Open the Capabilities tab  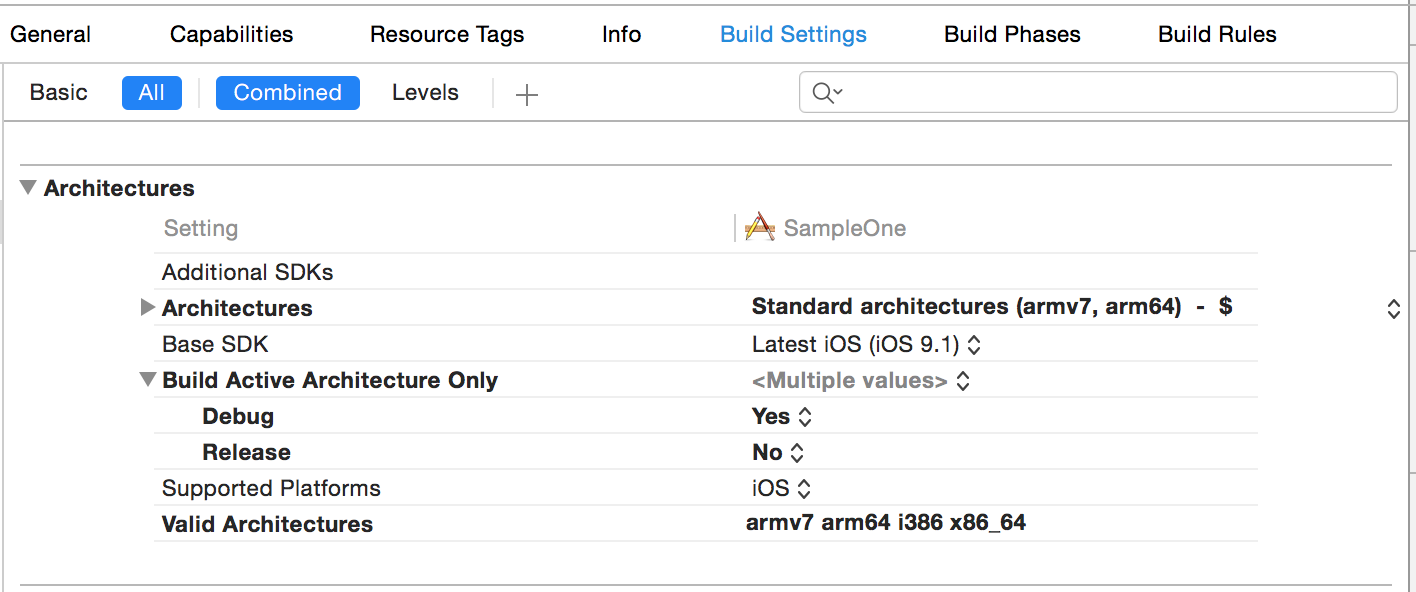(231, 34)
